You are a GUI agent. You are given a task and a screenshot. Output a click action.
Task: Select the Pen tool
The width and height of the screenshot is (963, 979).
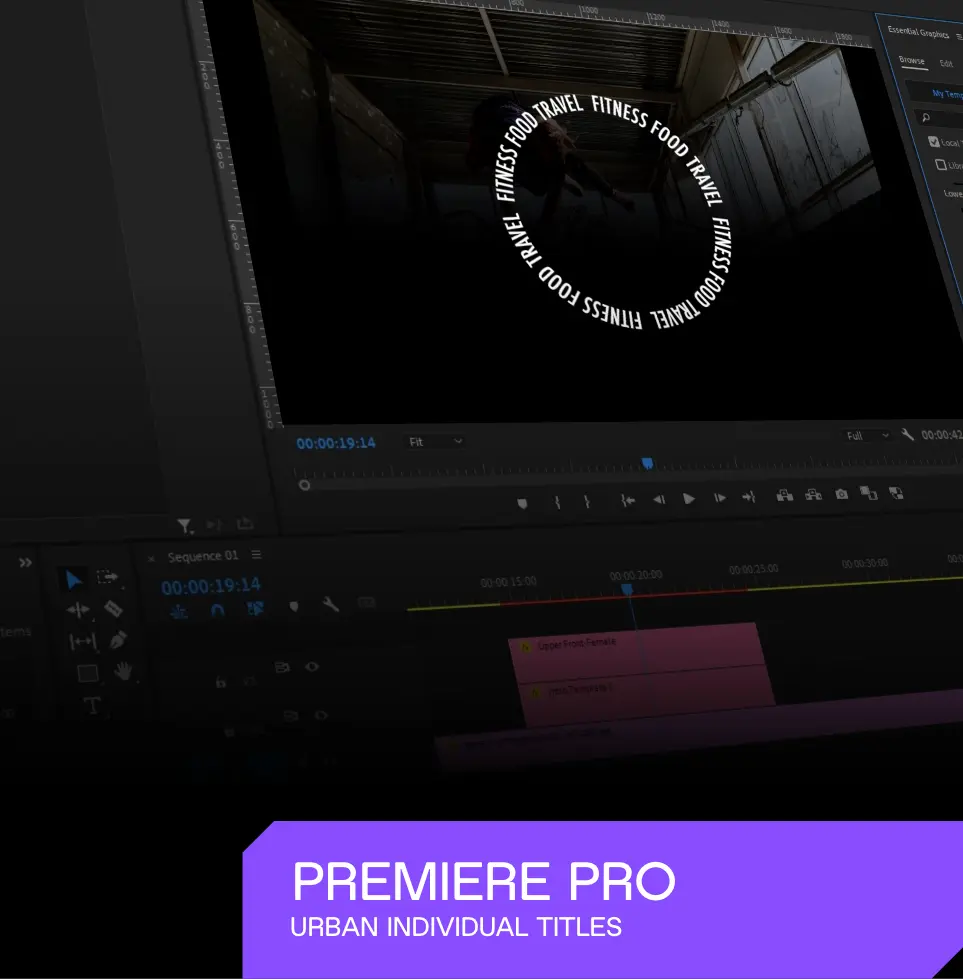(118, 640)
